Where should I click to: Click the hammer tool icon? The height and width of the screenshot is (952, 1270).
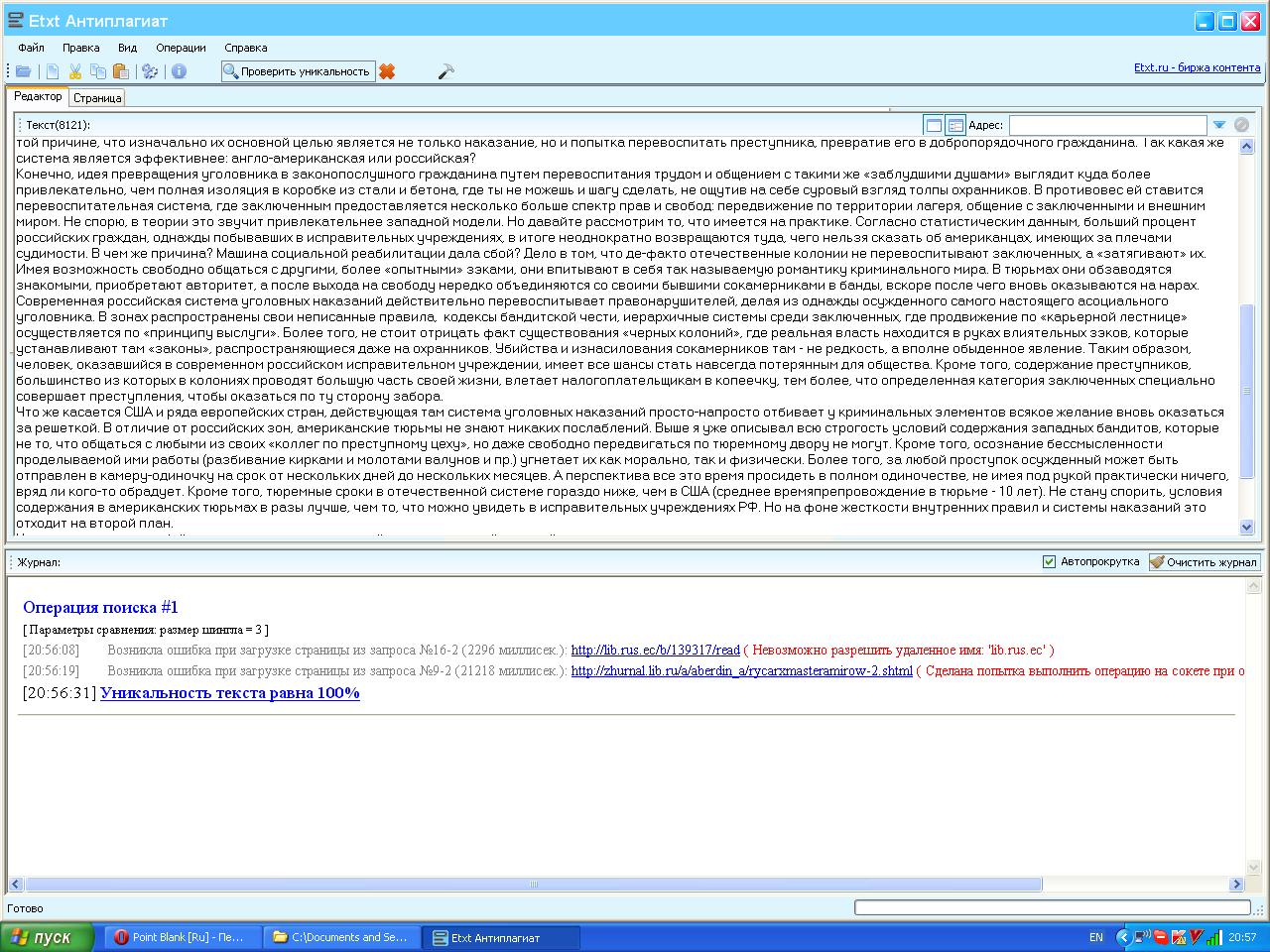point(445,71)
